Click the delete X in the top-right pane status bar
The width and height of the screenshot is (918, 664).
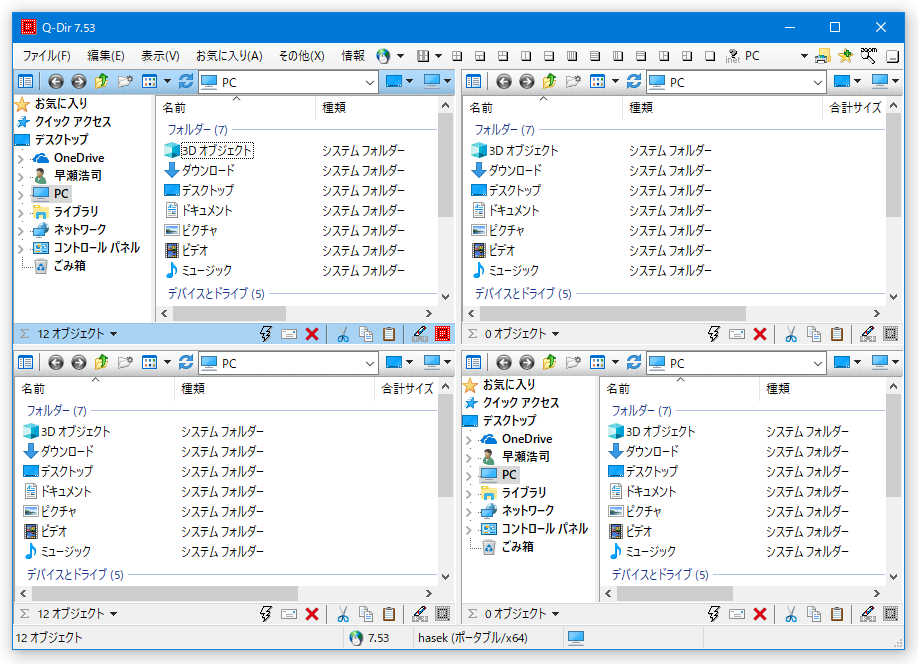760,334
